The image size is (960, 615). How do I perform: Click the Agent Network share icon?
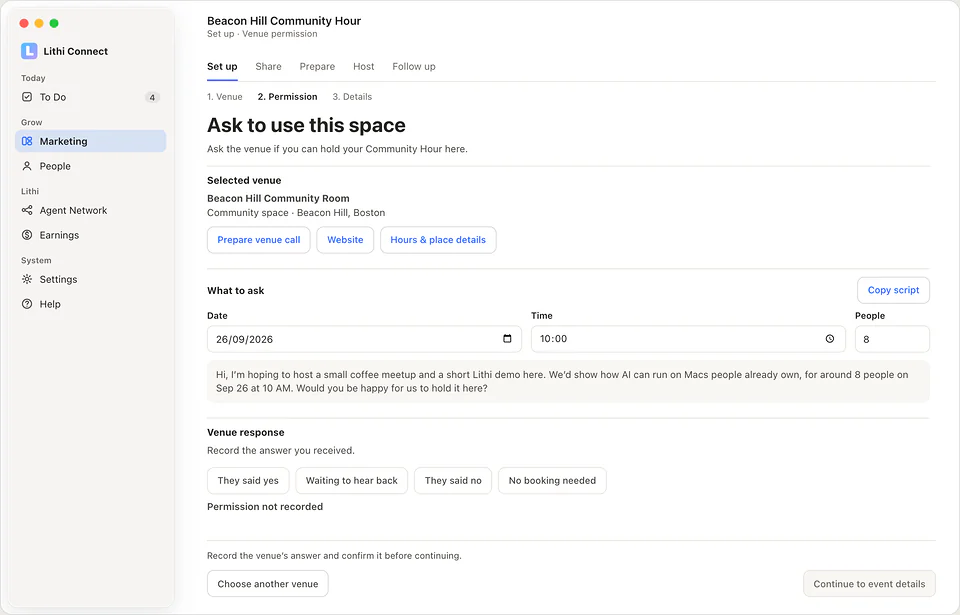click(27, 210)
